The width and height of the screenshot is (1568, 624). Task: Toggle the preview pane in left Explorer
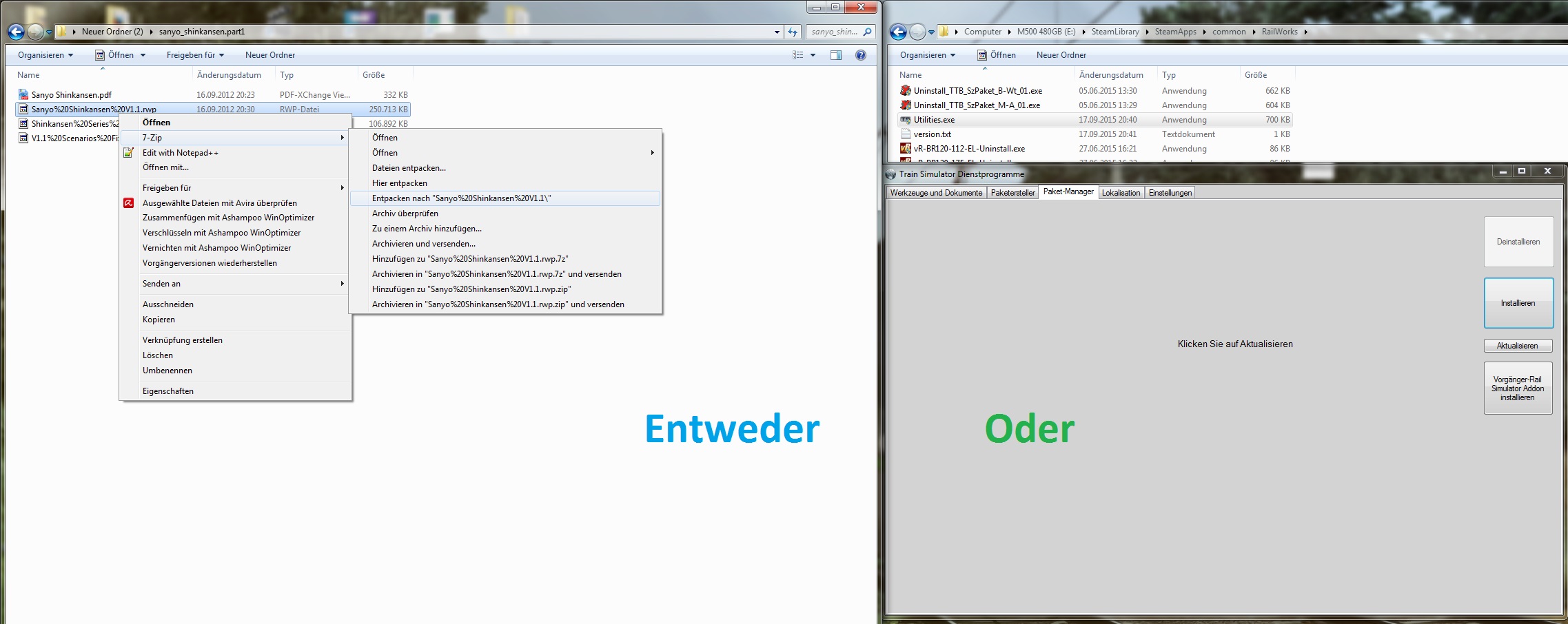tap(836, 55)
